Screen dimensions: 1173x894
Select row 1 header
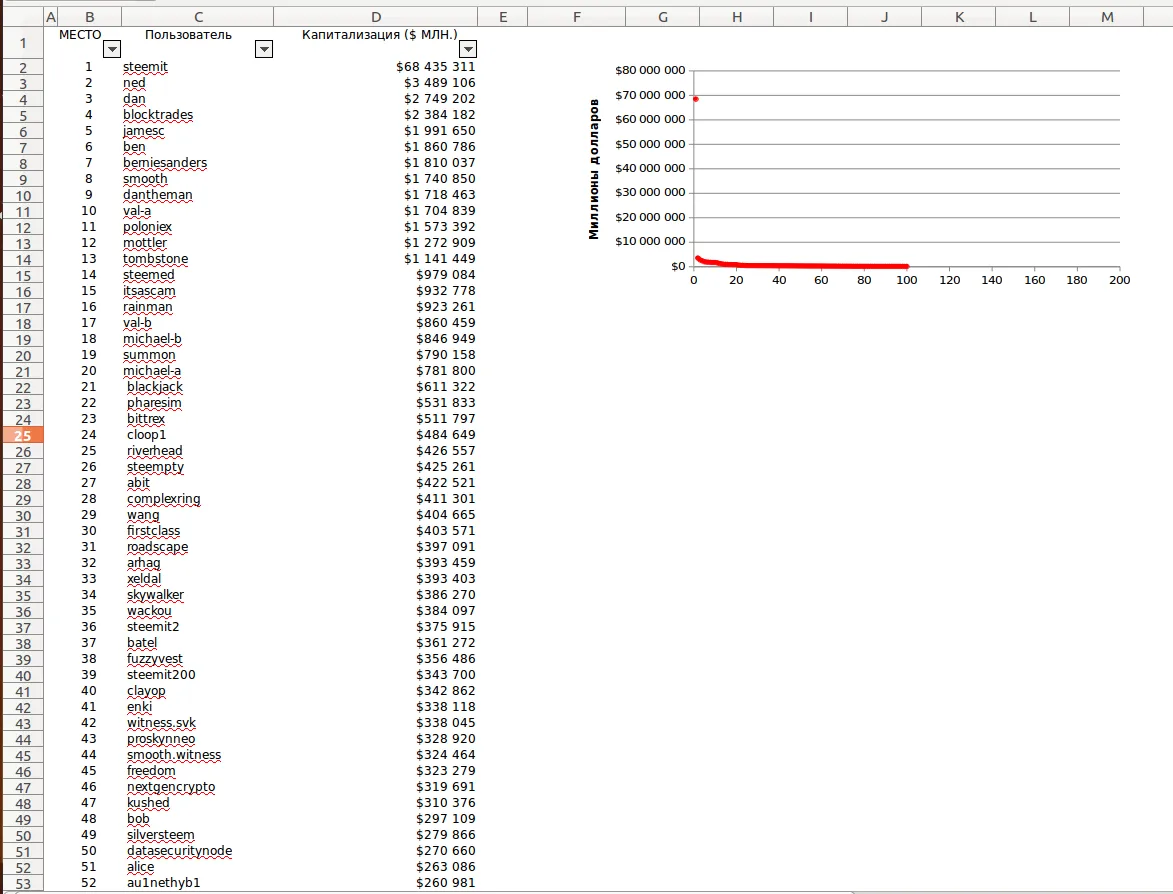click(22, 43)
